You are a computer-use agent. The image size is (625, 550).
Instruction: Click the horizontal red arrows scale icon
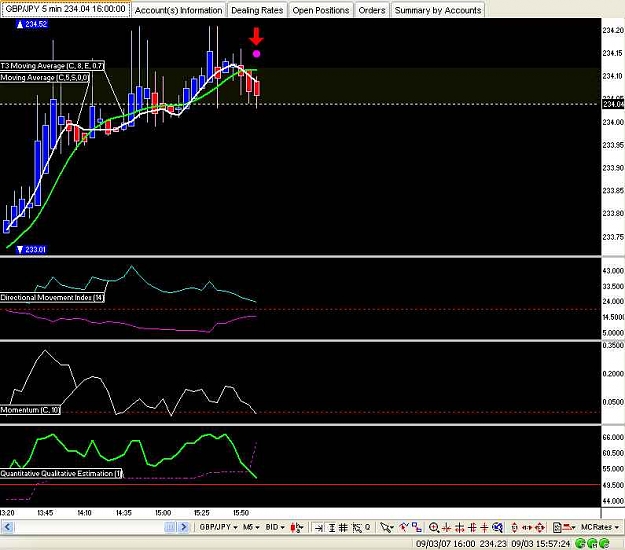coord(527,528)
